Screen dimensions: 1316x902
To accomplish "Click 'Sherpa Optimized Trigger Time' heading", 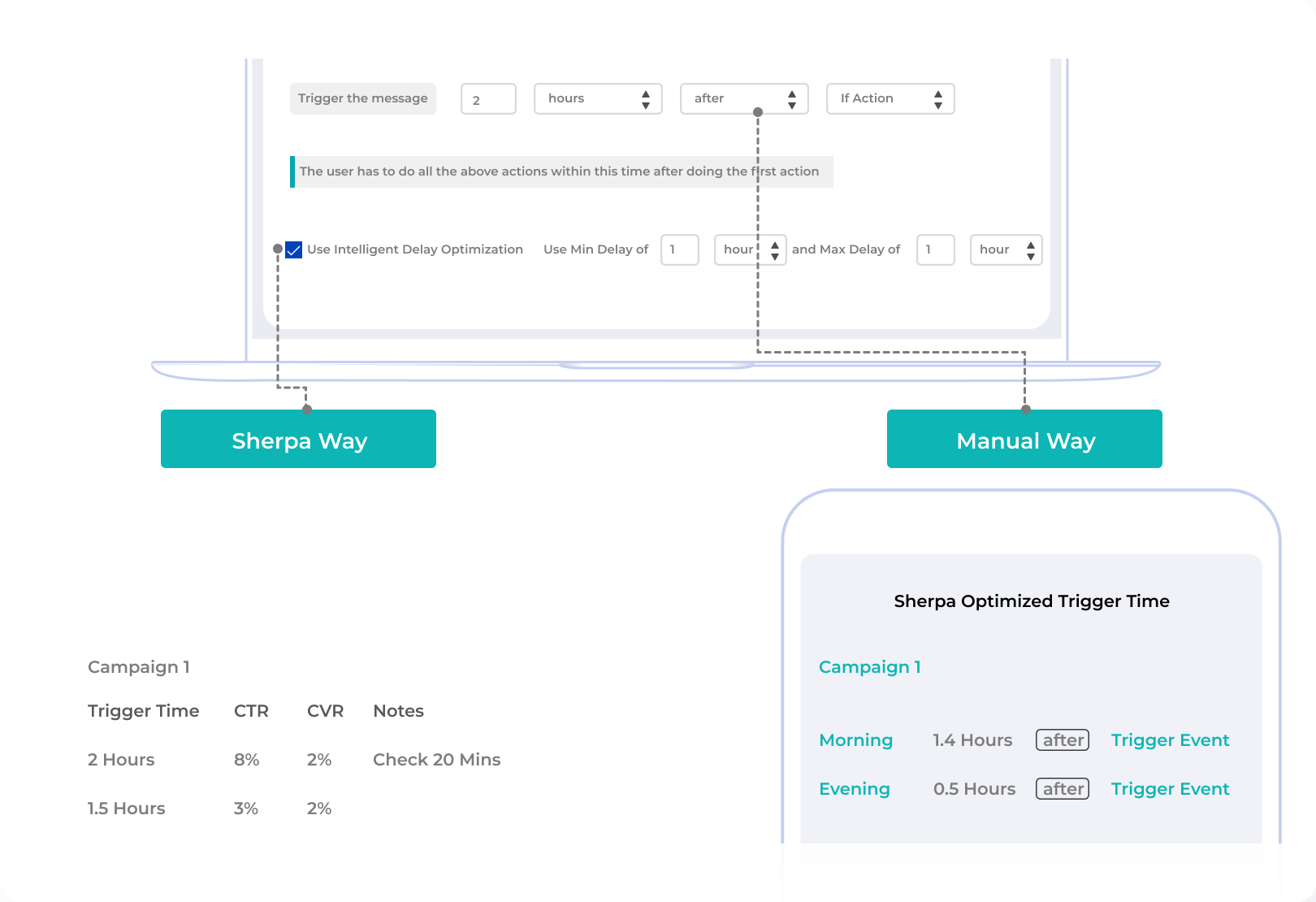I will point(1032,601).
